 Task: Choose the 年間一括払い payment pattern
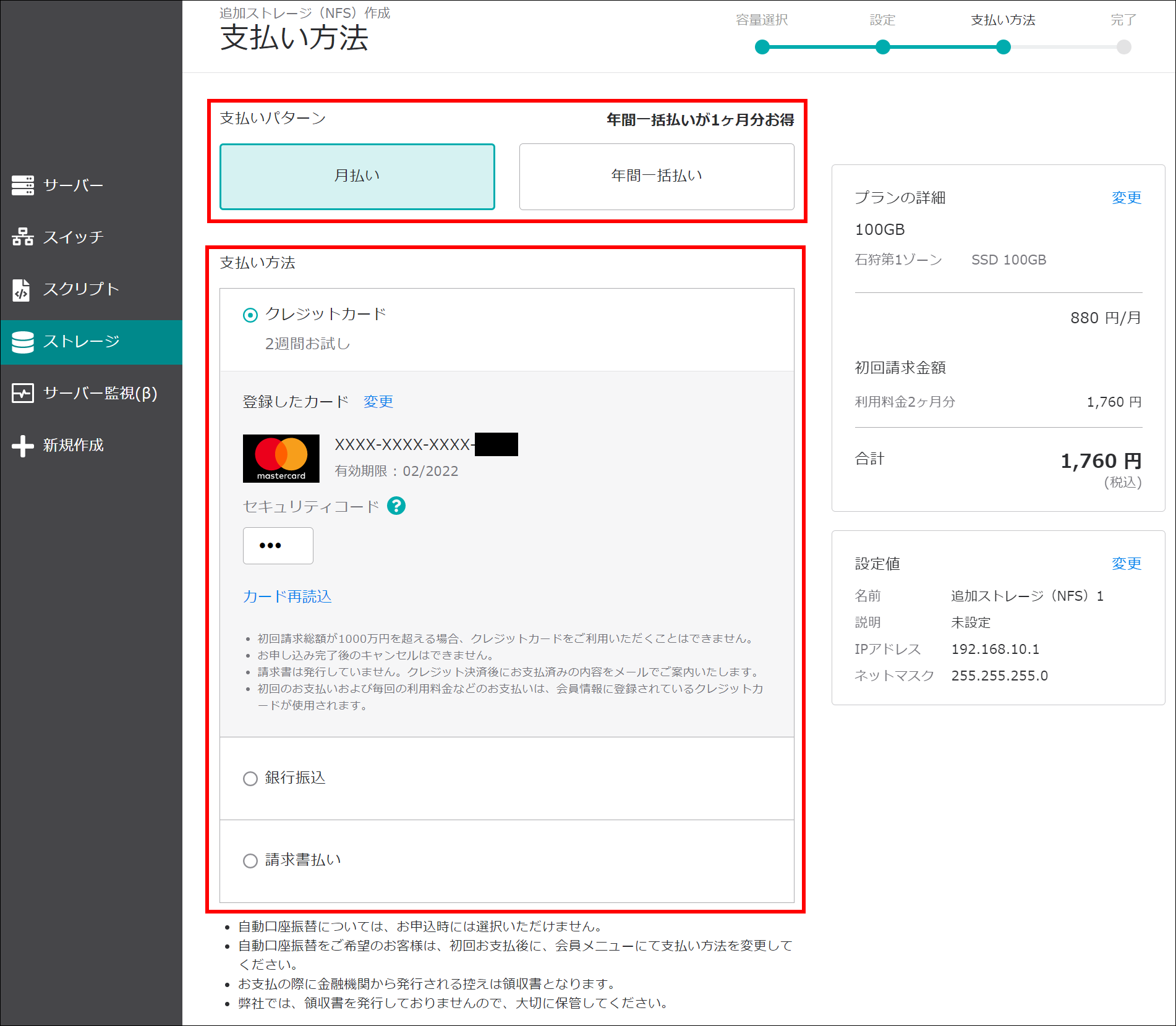[657, 177]
